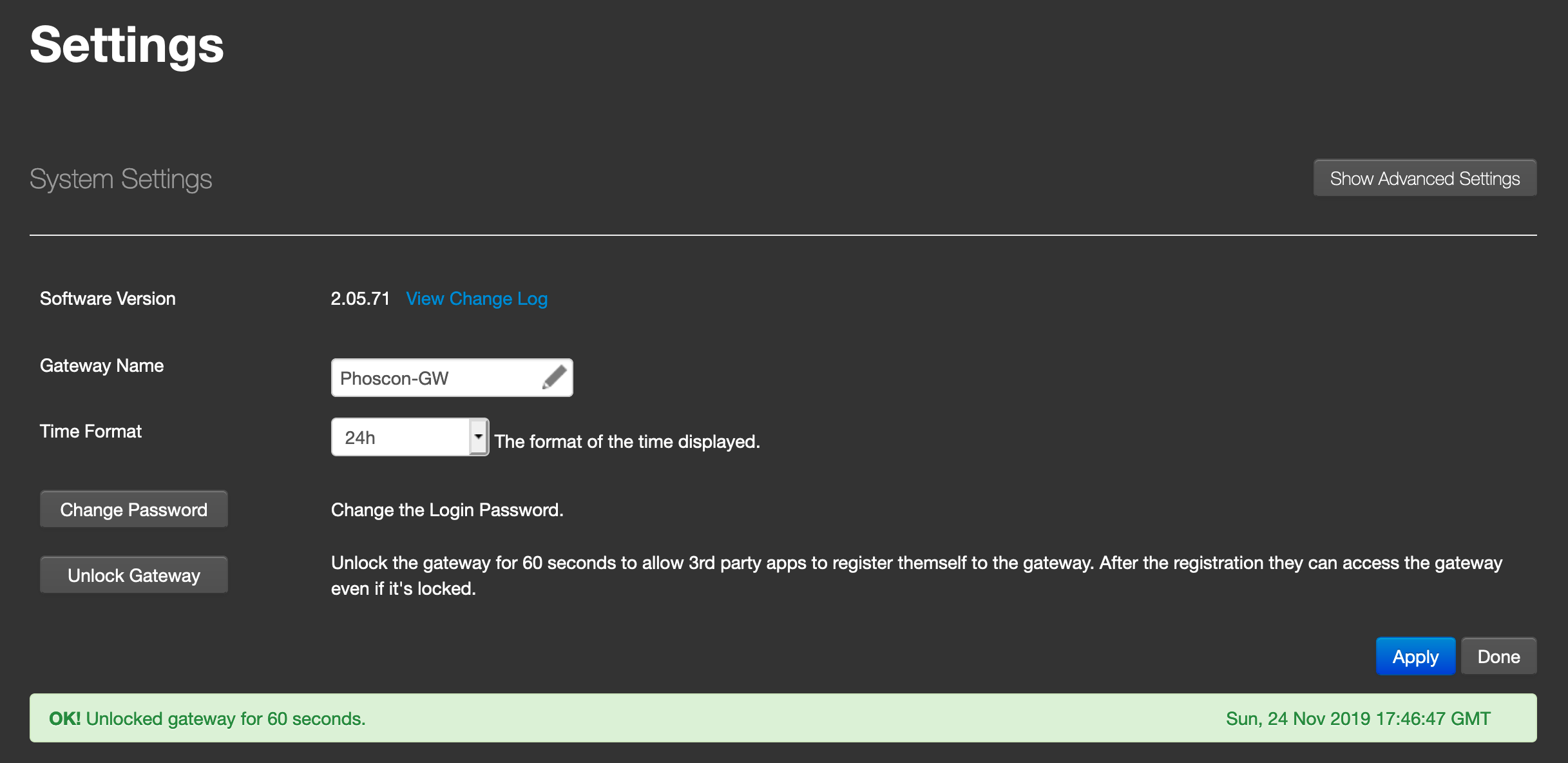Click the Unlock Gateway button
The width and height of the screenshot is (1568, 763).
tap(134, 575)
